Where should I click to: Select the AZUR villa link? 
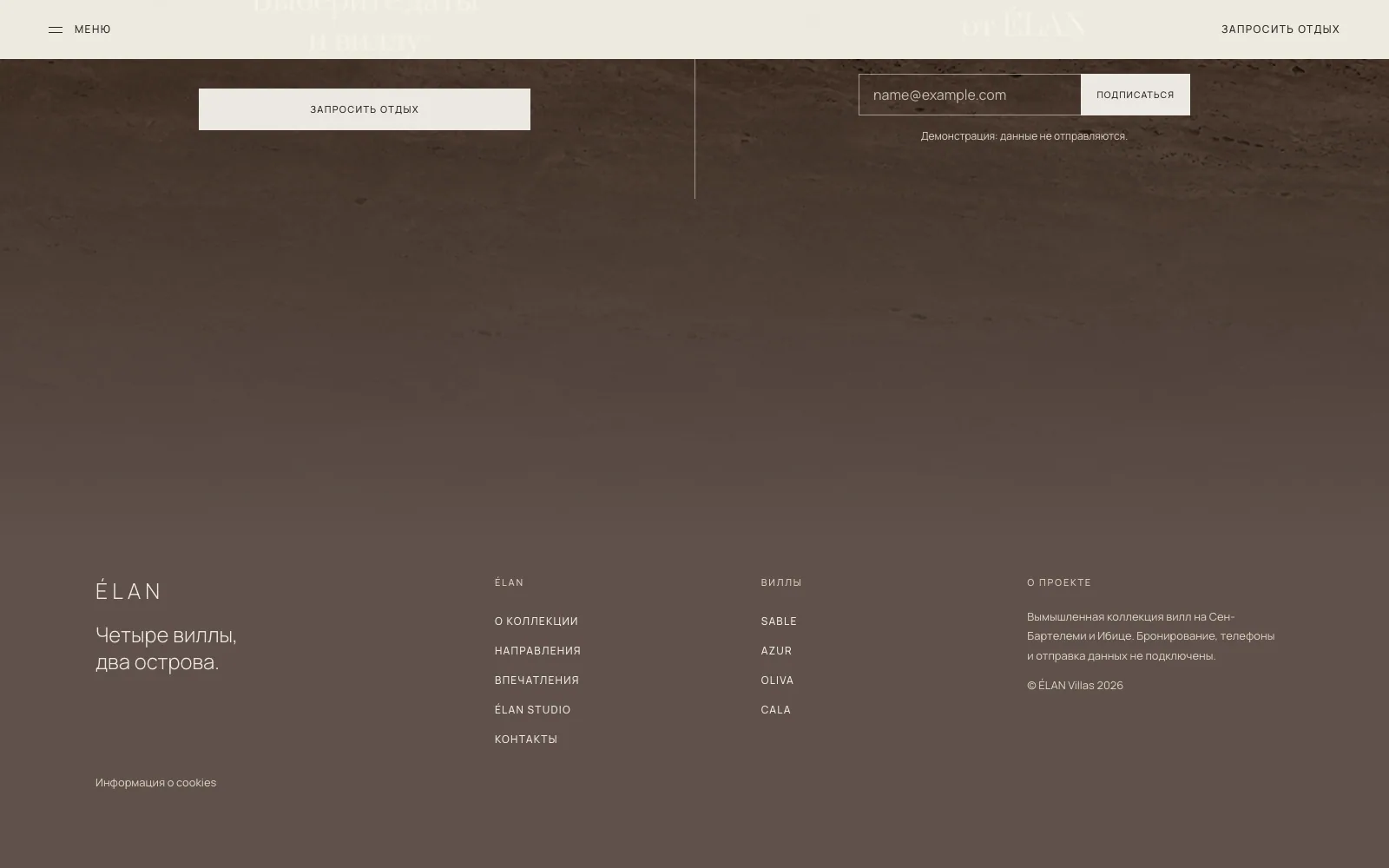click(776, 651)
